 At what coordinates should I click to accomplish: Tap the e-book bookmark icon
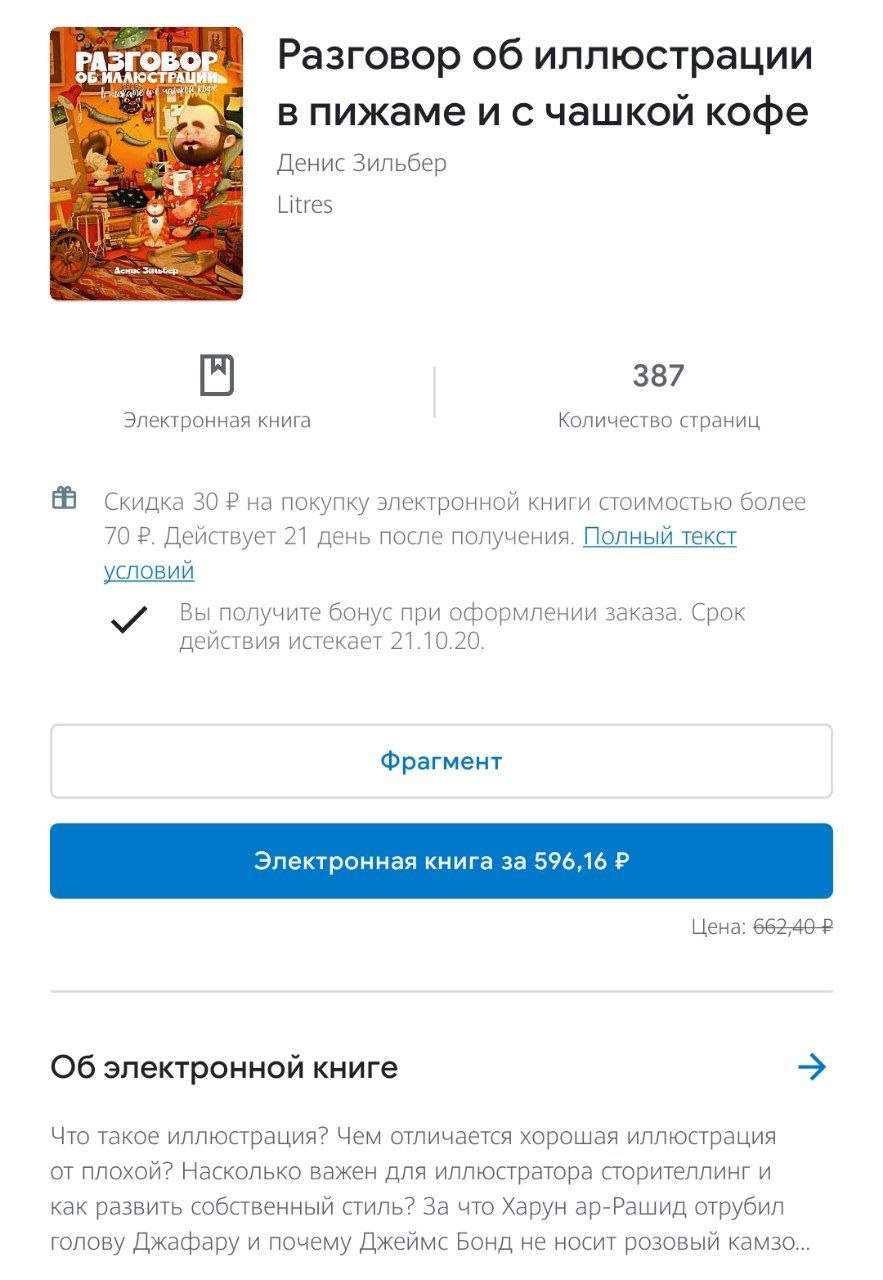click(217, 375)
